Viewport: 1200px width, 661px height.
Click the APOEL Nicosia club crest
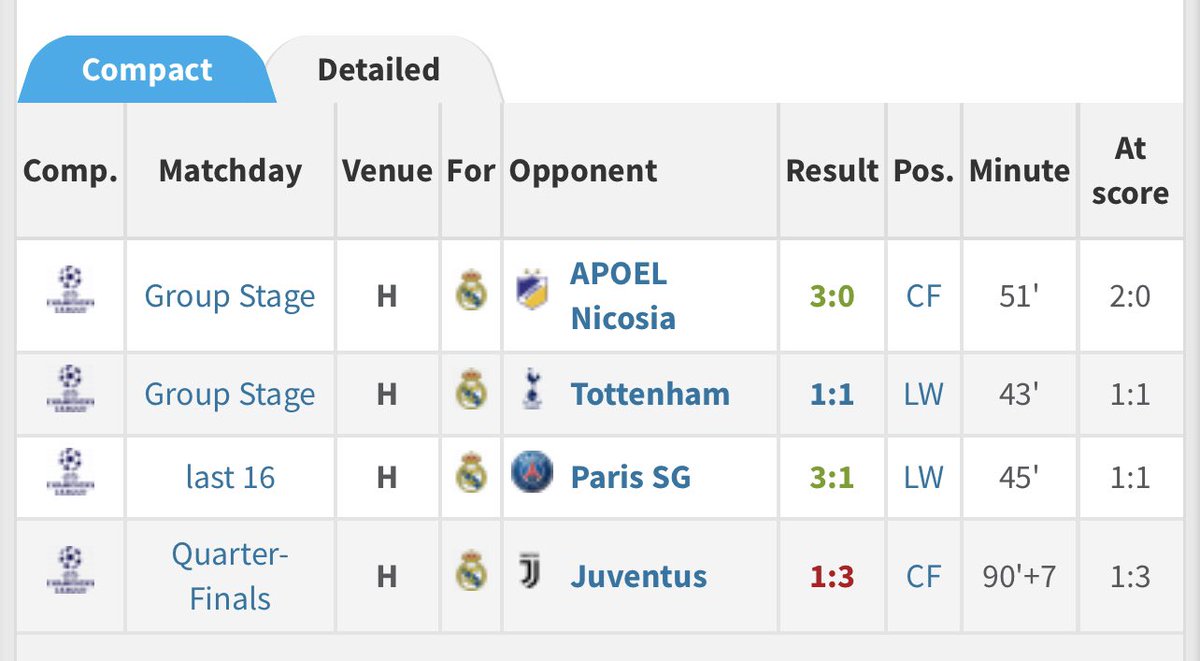[530, 295]
